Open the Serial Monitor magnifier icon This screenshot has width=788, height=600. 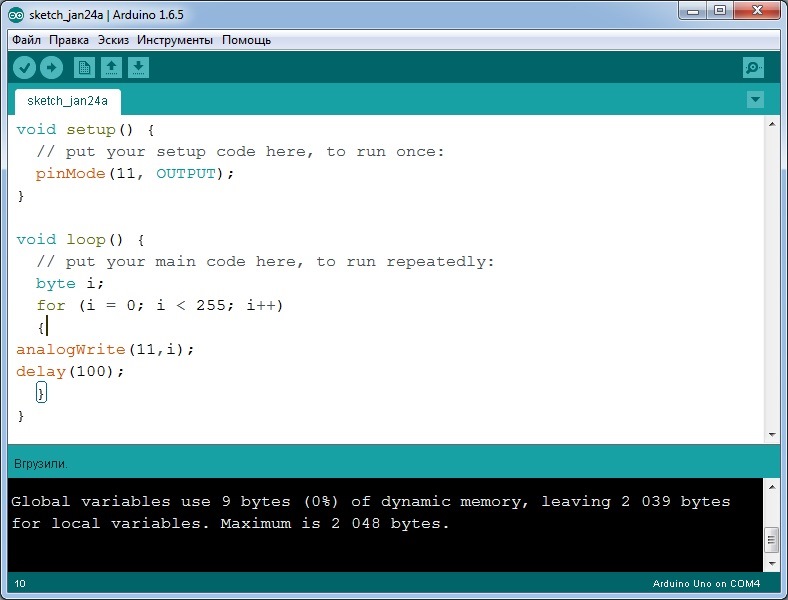pos(753,67)
